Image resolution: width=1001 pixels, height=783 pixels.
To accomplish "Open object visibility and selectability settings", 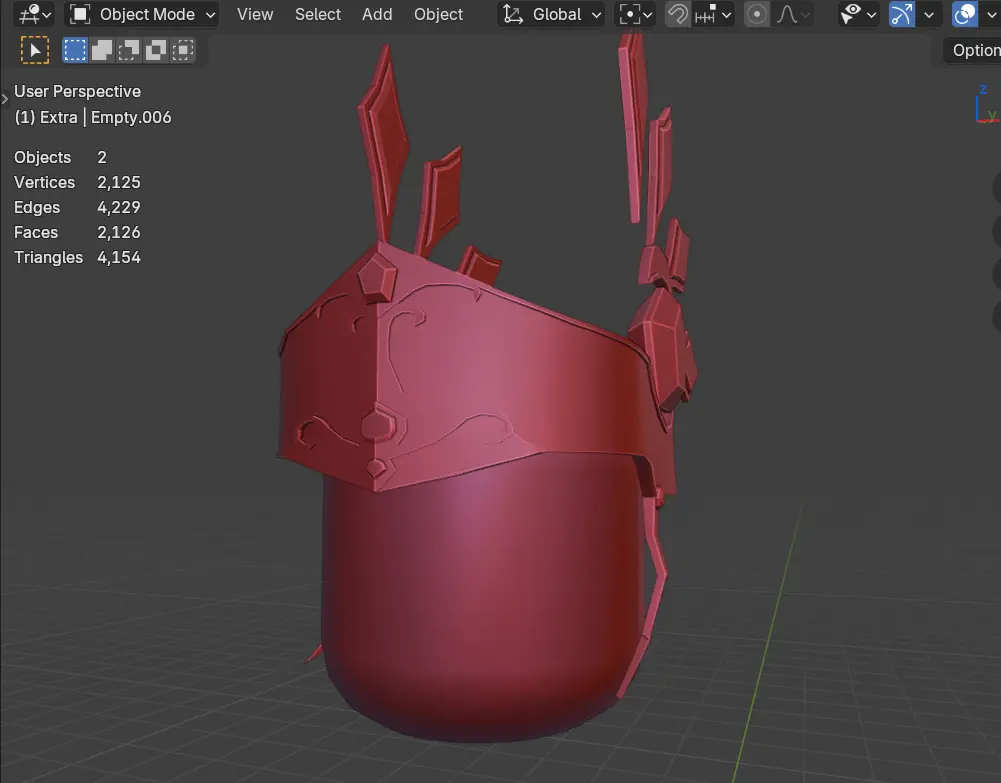I will 857,15.
